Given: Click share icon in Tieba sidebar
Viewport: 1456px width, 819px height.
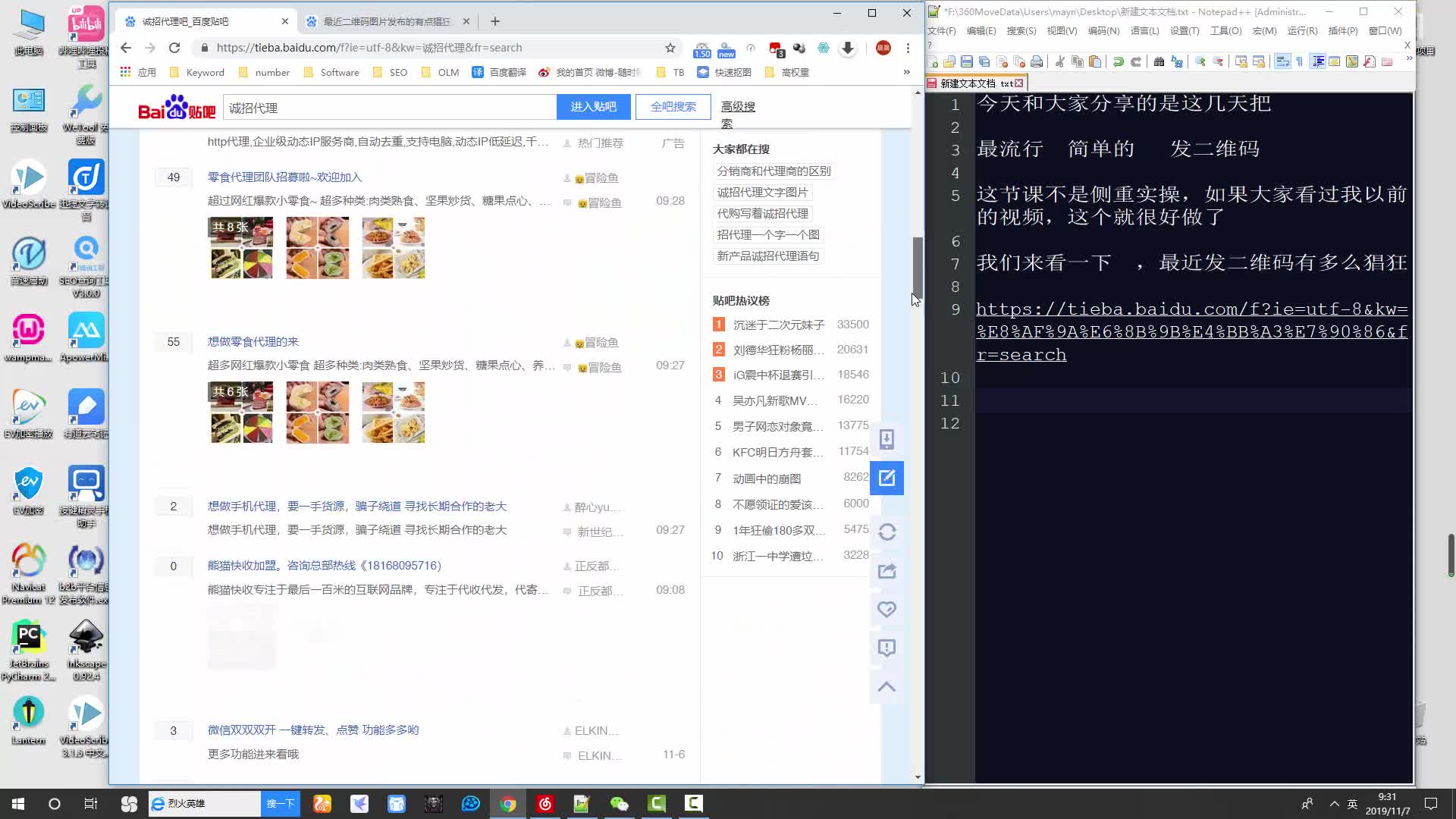Looking at the screenshot, I should (x=886, y=571).
